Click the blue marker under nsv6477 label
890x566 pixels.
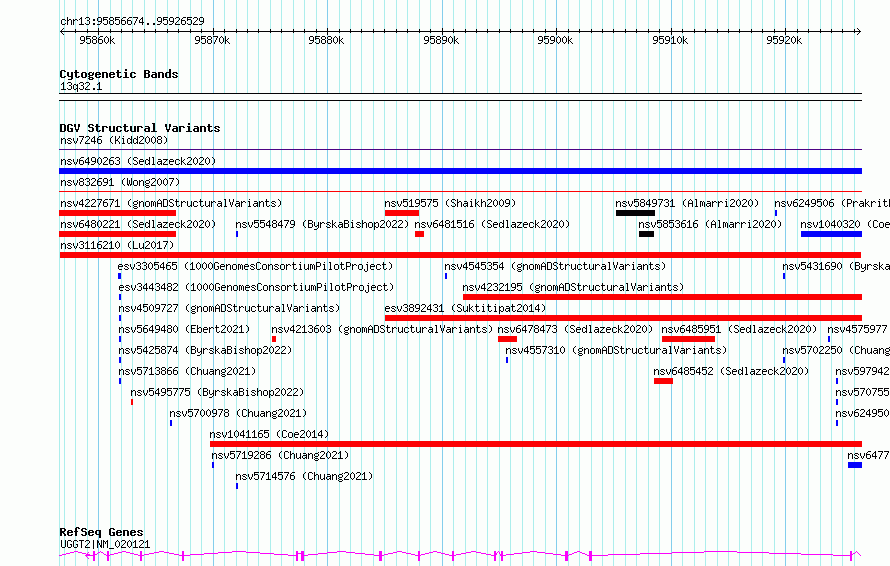(855, 465)
